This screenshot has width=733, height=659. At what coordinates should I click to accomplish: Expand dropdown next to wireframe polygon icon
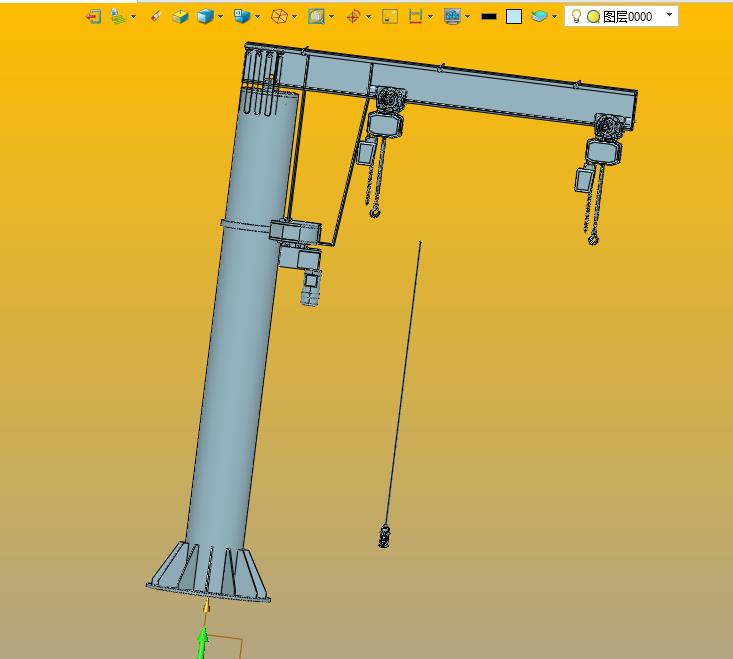(295, 17)
